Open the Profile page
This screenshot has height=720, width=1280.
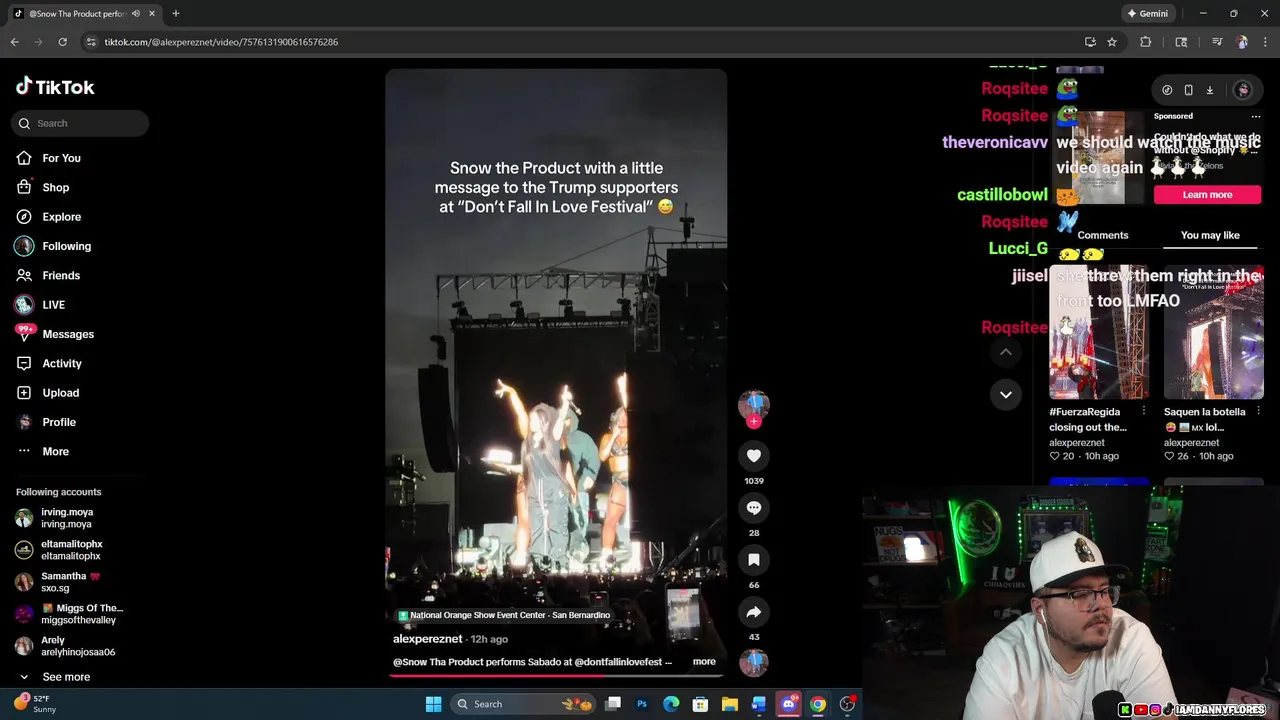(45, 422)
